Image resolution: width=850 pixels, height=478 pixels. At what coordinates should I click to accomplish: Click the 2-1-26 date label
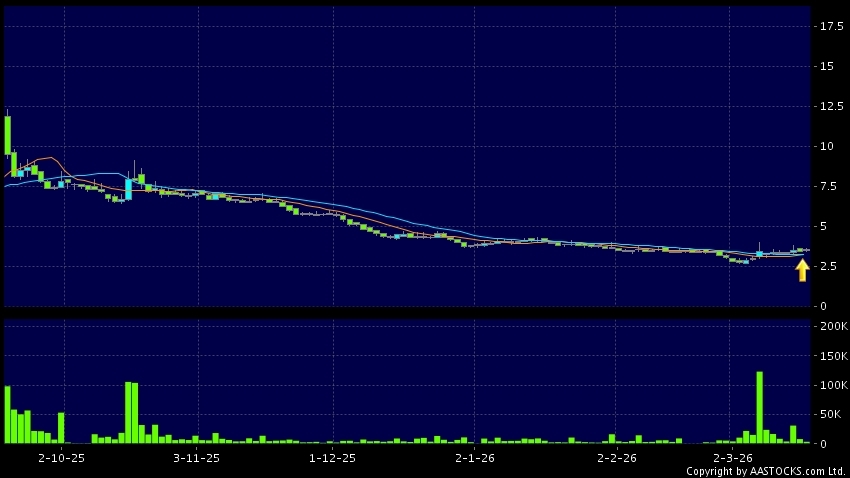click(x=475, y=458)
